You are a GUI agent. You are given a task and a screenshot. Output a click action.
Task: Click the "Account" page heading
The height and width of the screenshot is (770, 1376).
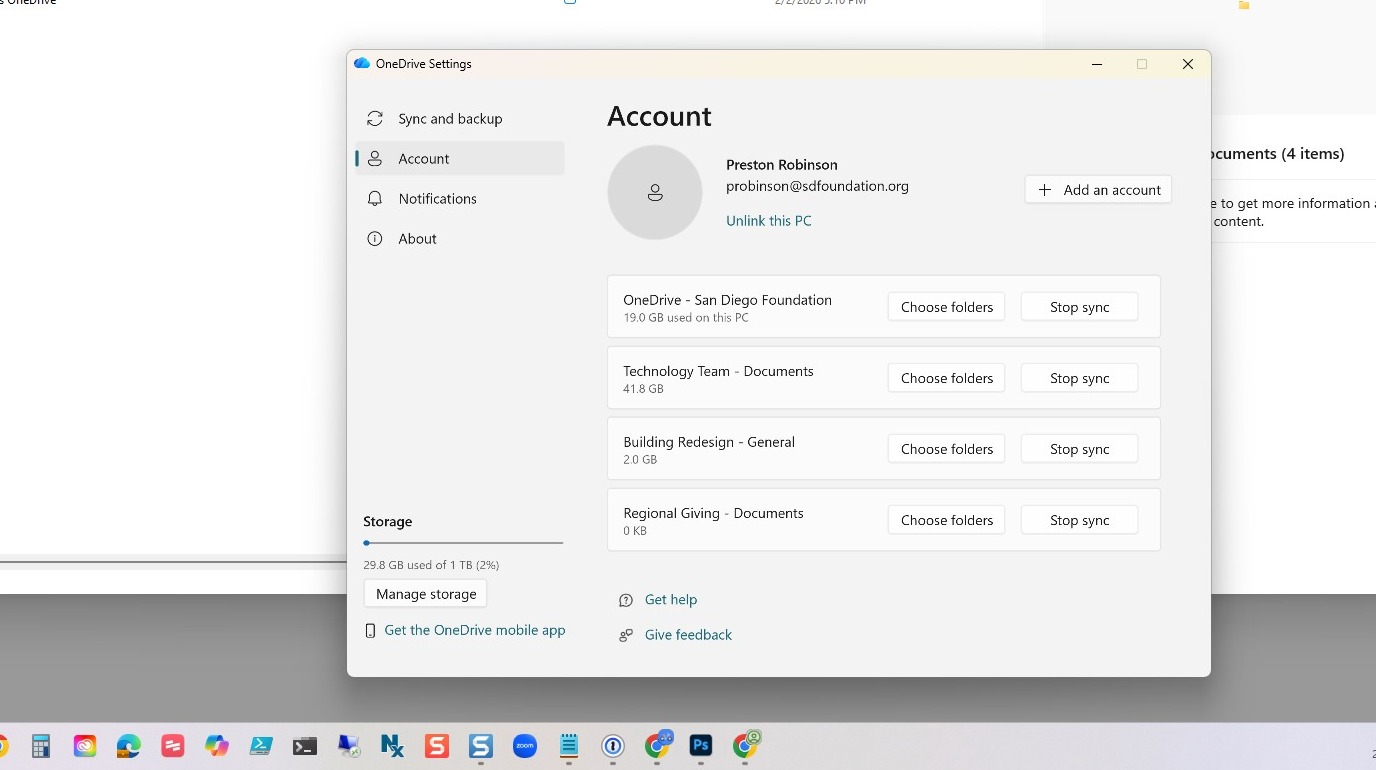(659, 116)
